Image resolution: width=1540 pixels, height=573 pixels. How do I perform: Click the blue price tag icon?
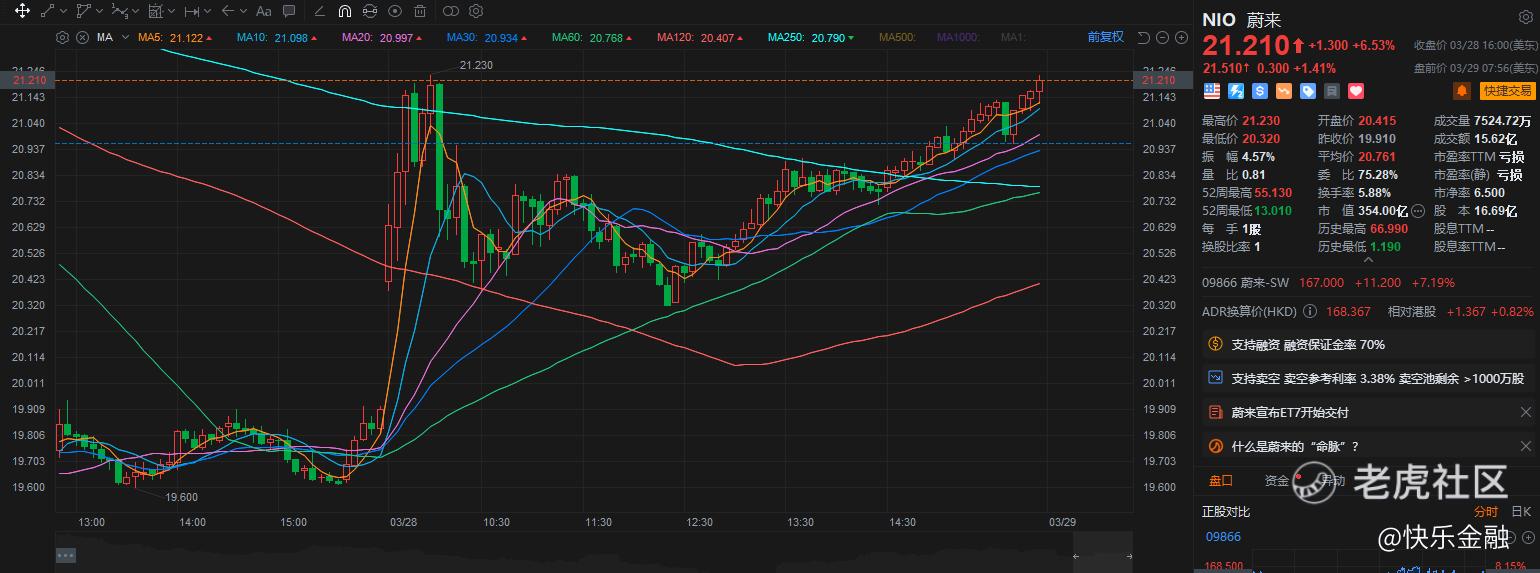[x=1308, y=91]
